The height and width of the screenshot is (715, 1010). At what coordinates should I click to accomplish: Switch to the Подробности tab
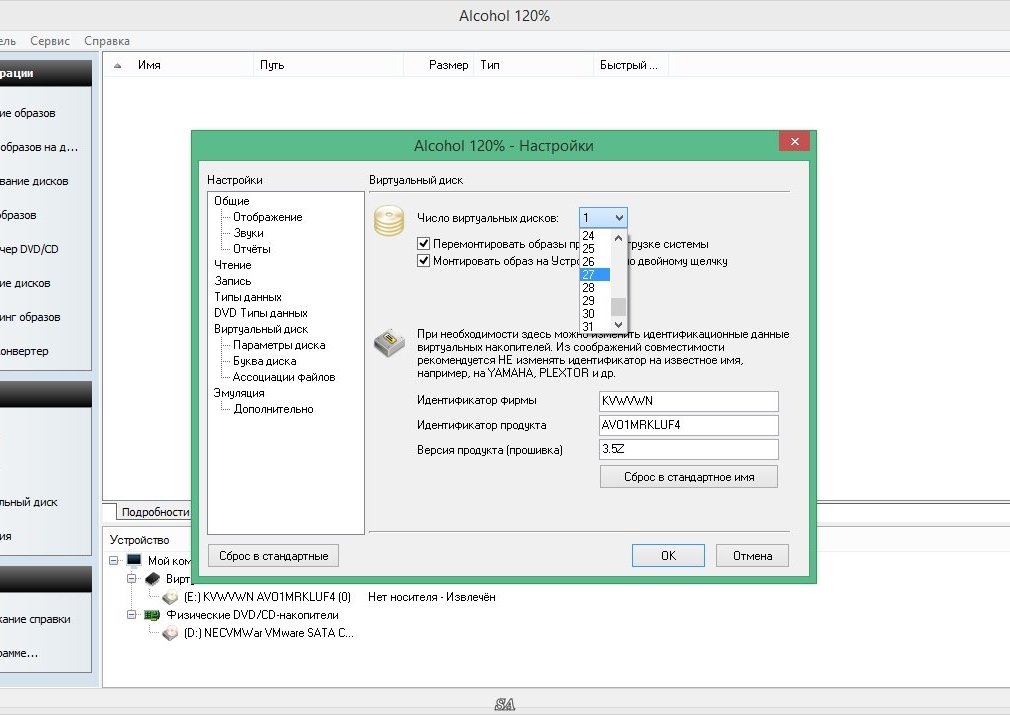(155, 512)
